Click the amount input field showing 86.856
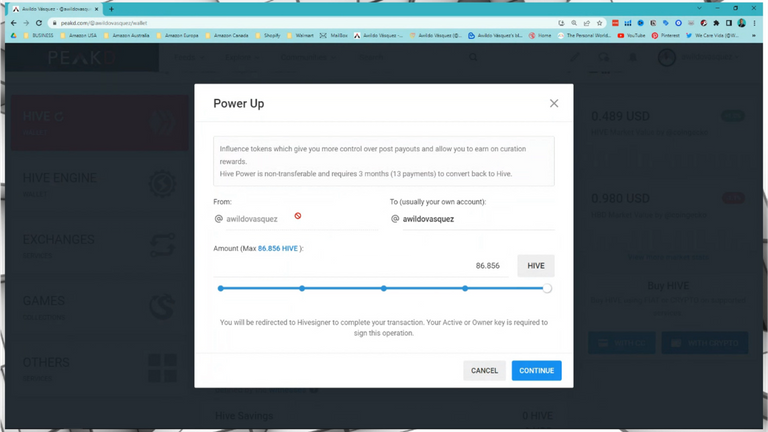 (x=360, y=265)
